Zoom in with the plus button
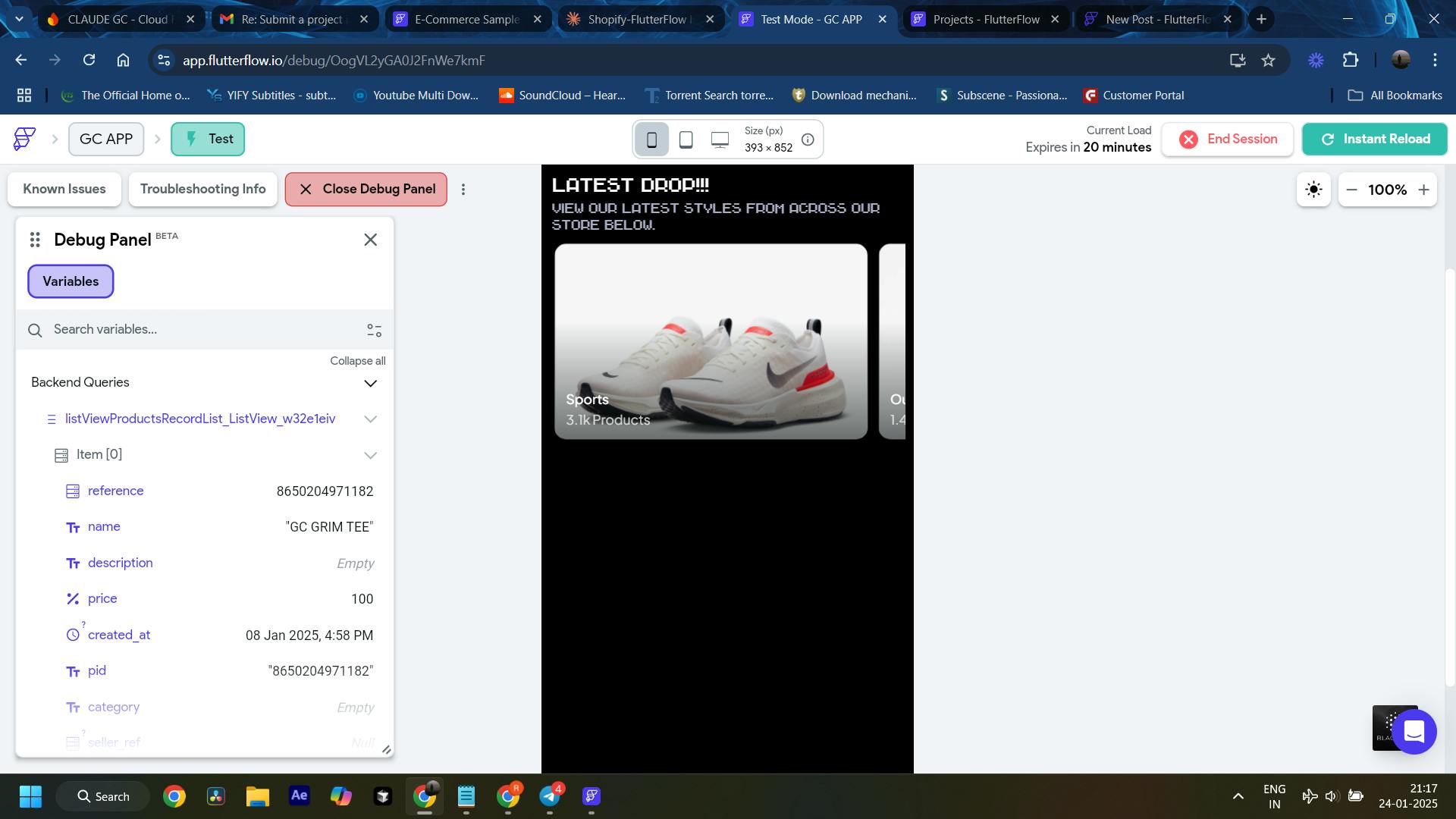1456x819 pixels. (1423, 190)
